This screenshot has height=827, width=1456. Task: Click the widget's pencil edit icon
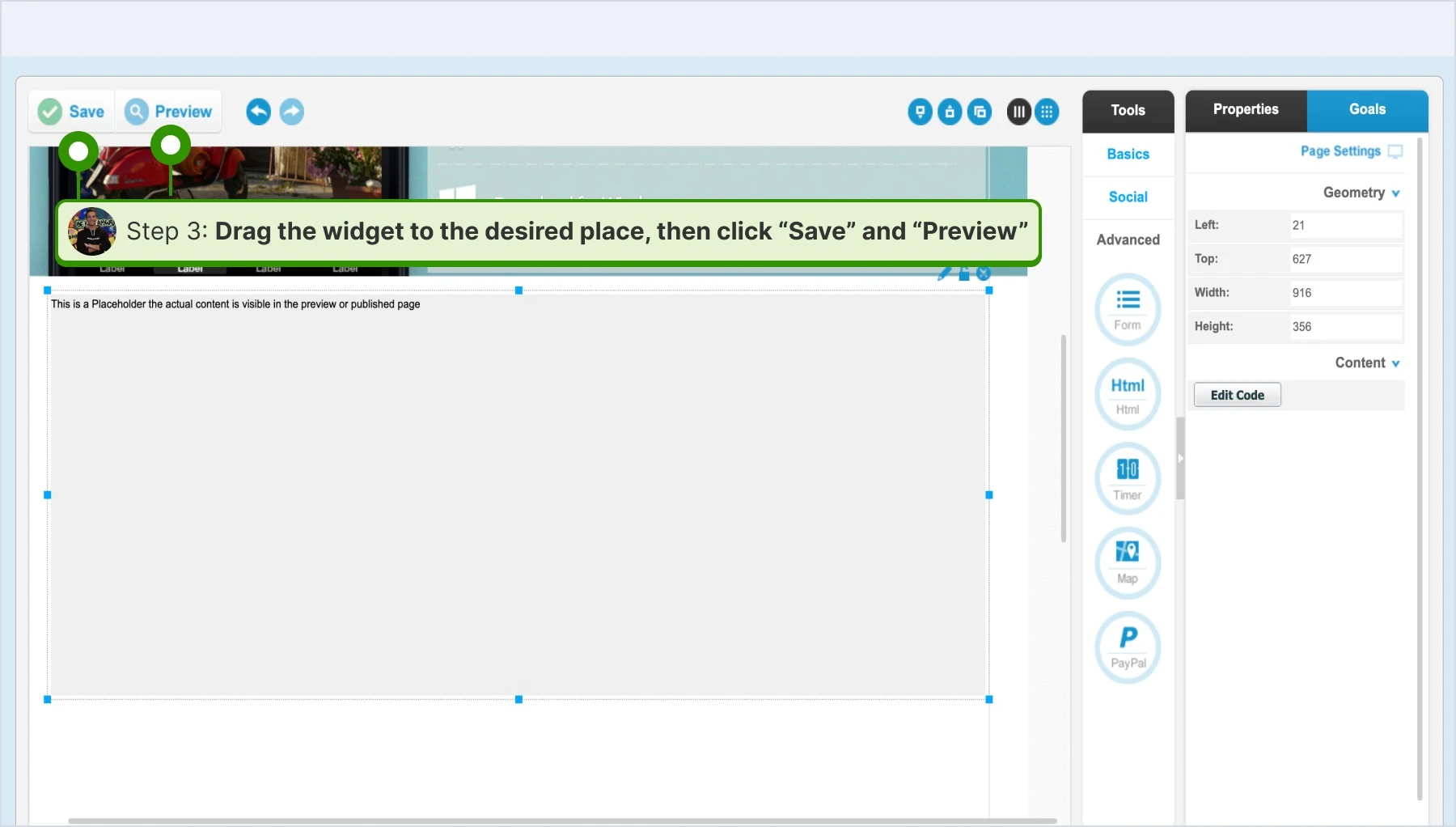point(944,274)
